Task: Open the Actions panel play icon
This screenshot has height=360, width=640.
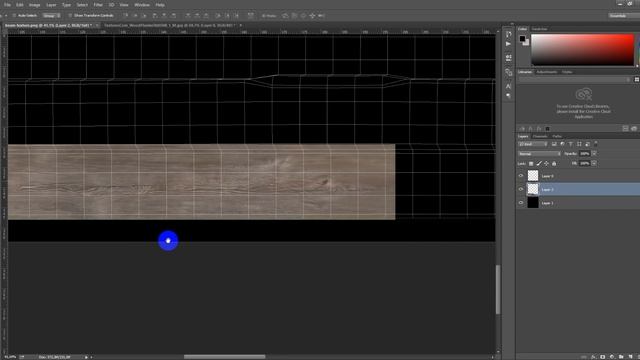Action: point(508,44)
